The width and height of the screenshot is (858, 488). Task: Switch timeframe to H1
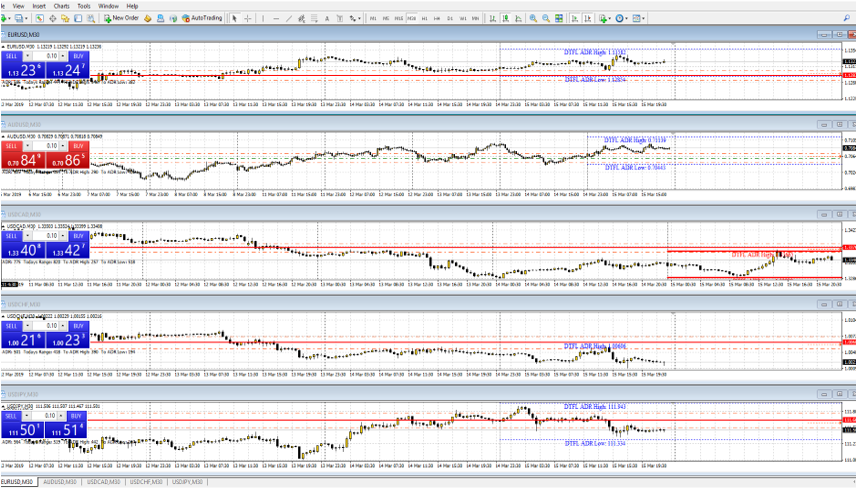tap(425, 18)
